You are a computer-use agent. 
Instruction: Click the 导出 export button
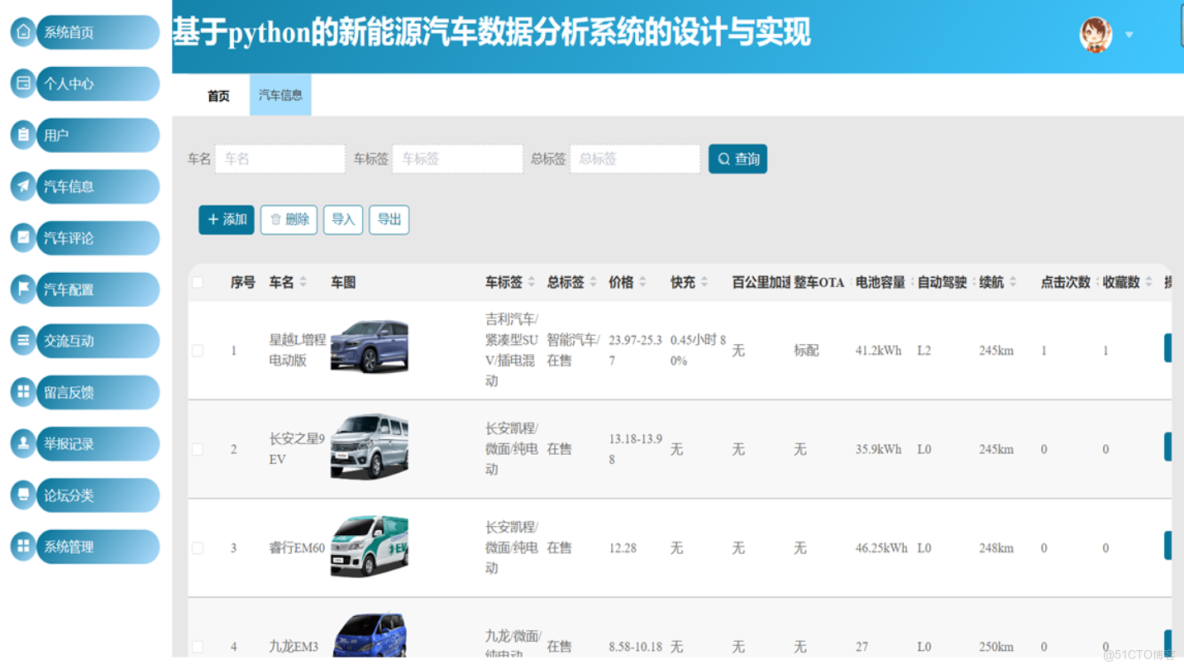(389, 220)
